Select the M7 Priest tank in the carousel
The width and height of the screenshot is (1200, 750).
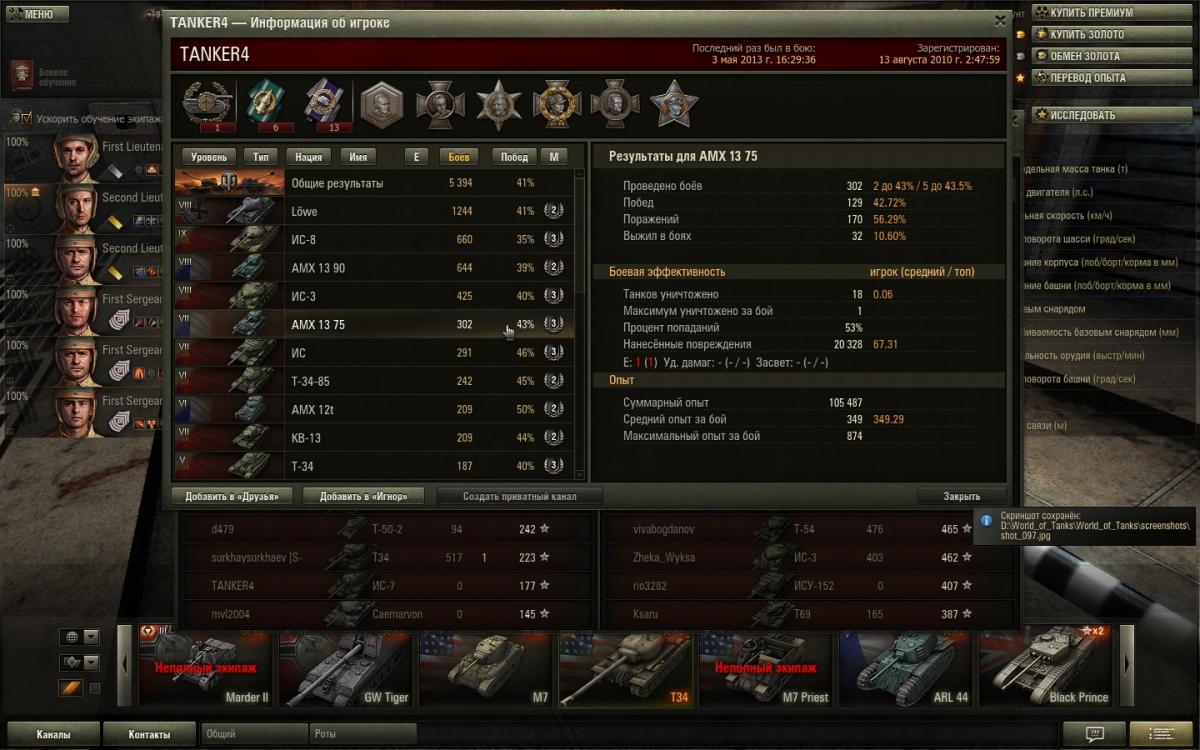765,668
